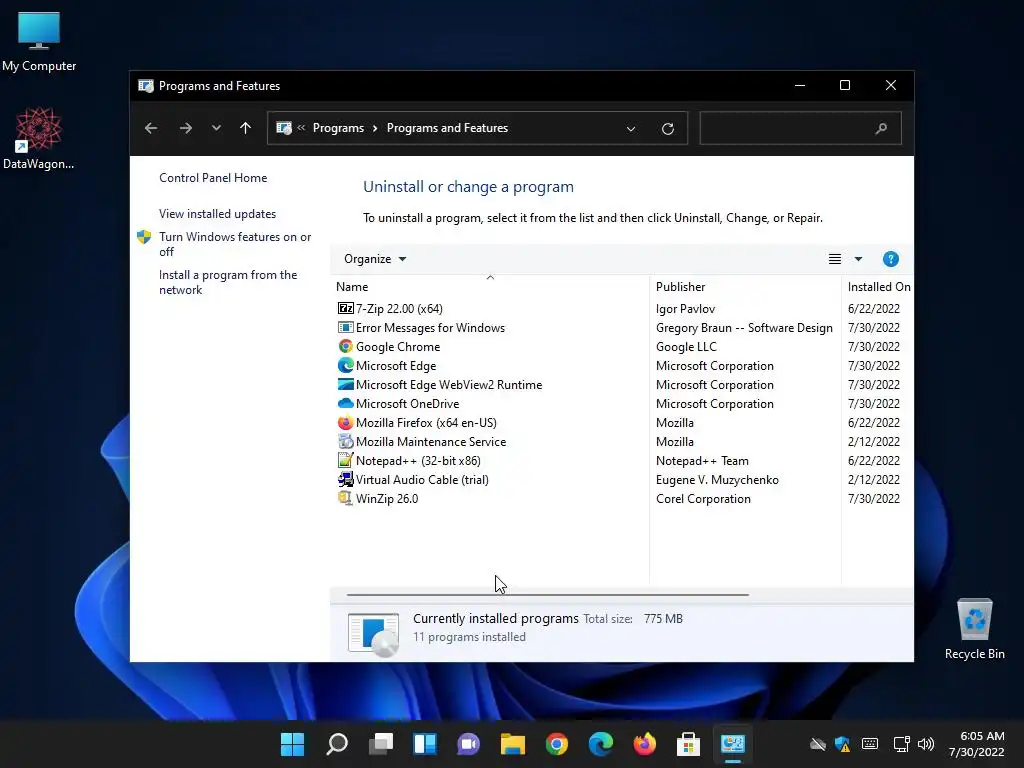1024x768 pixels.
Task: Open Turn Windows features on or off
Action: [x=235, y=244]
